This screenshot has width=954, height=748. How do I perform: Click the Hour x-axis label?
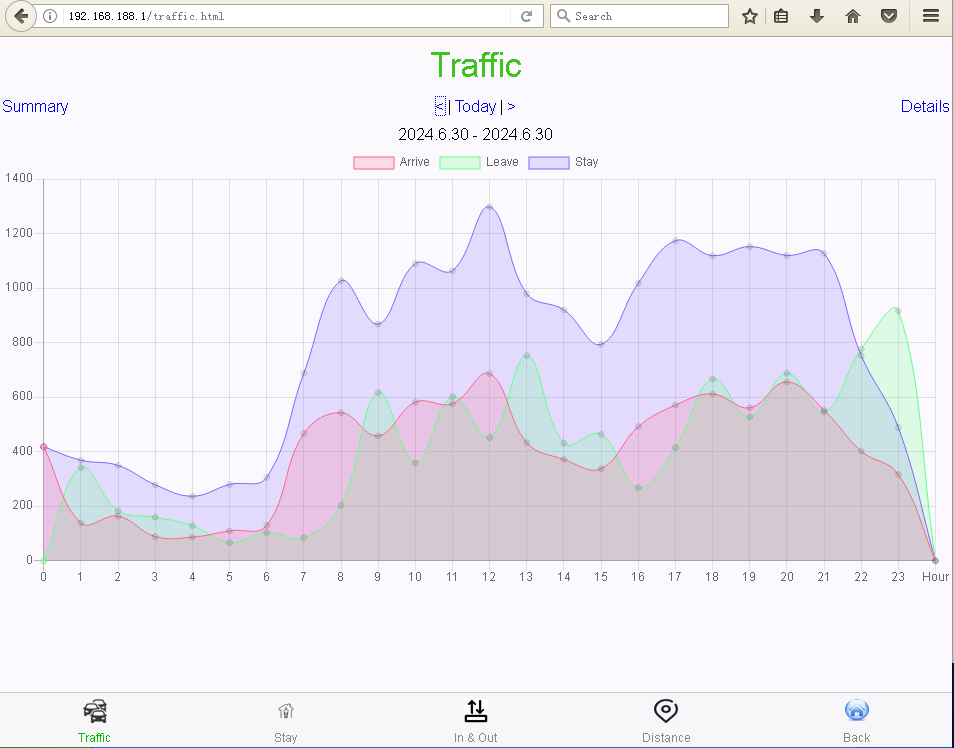click(x=935, y=576)
